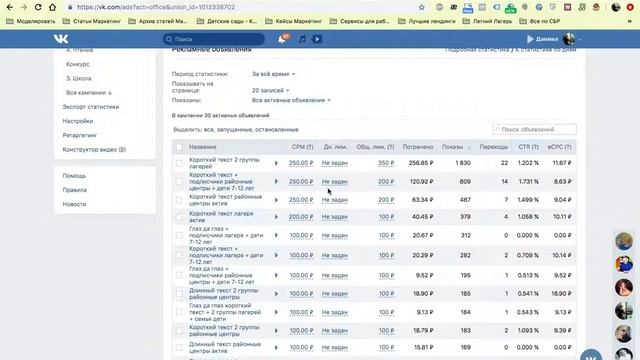Open the notifications bell icon
640x360 pixels.
(x=282, y=39)
